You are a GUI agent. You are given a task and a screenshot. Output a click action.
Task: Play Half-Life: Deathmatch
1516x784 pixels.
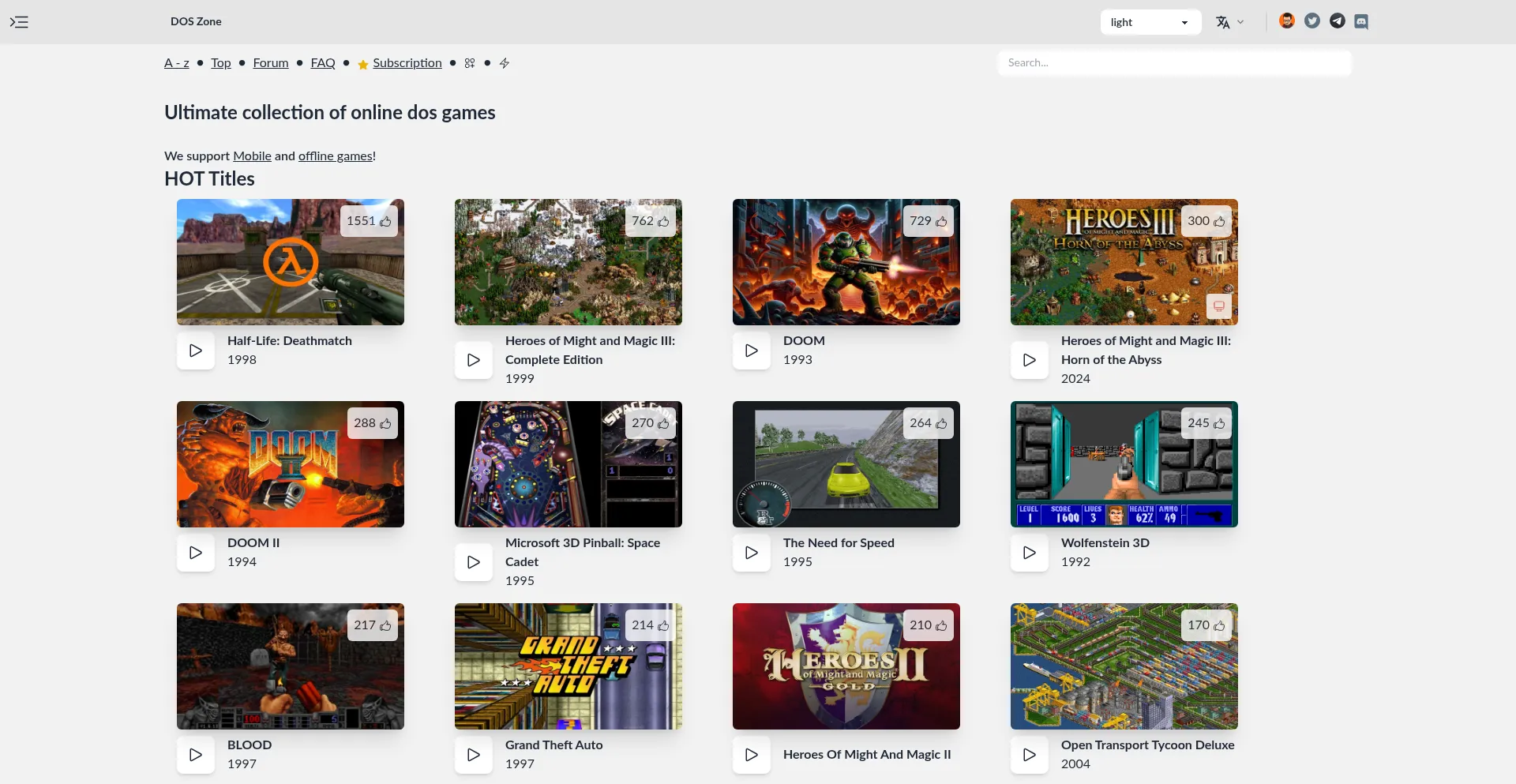(x=196, y=351)
